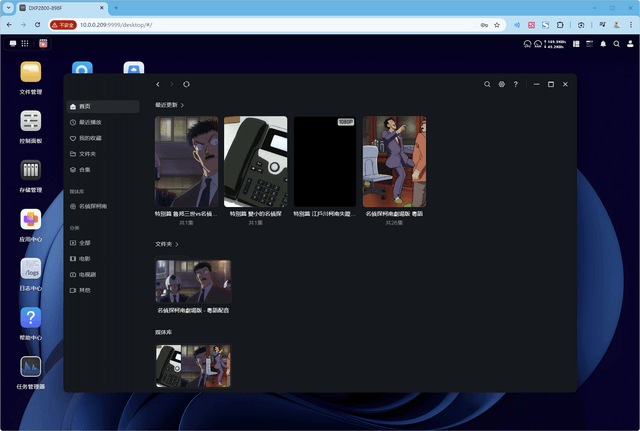640x431 pixels.
Task: Open the 帮助中心 help center desktop icon
Action: point(31,318)
